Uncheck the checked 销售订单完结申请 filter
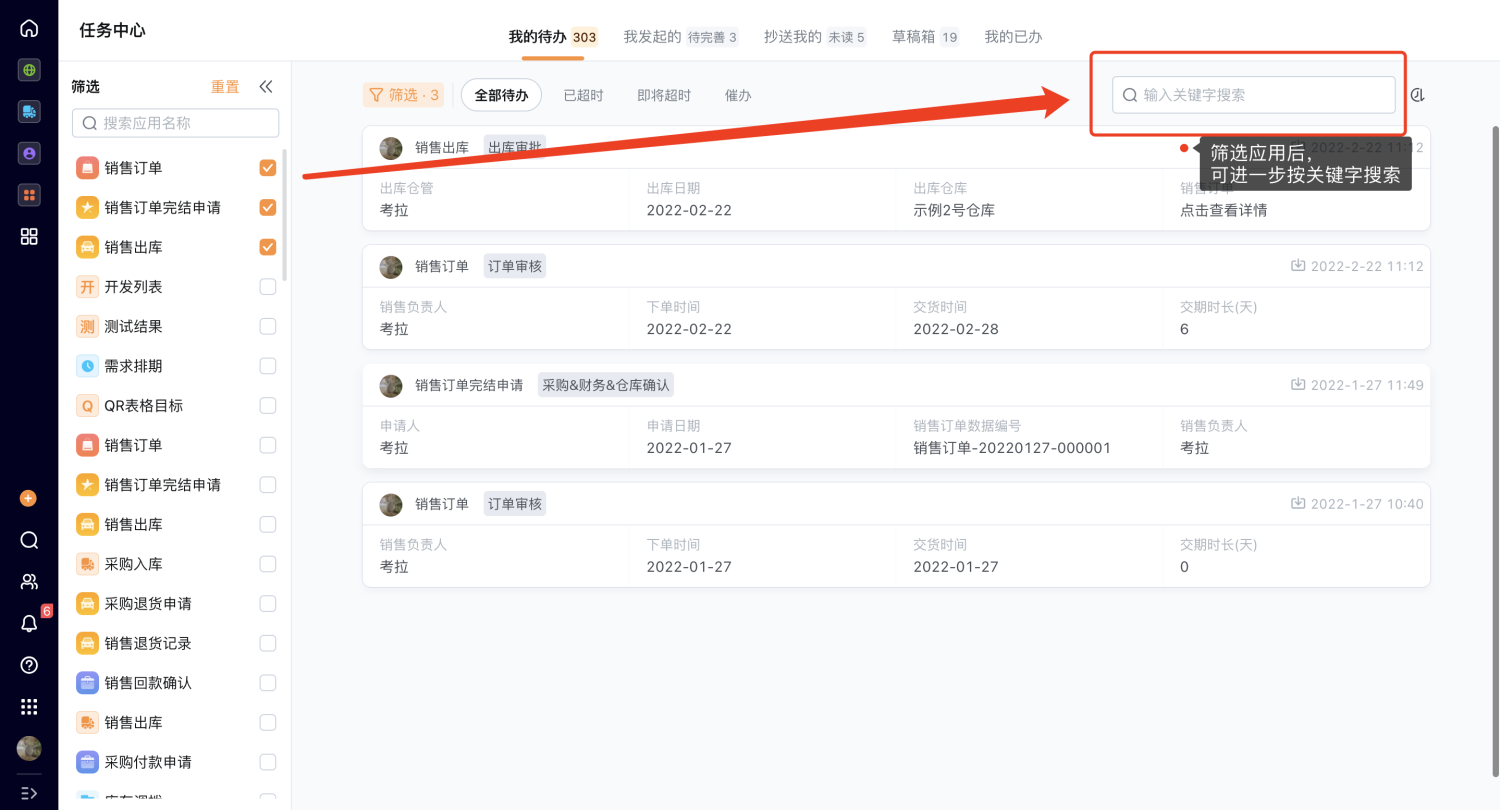 coord(267,208)
